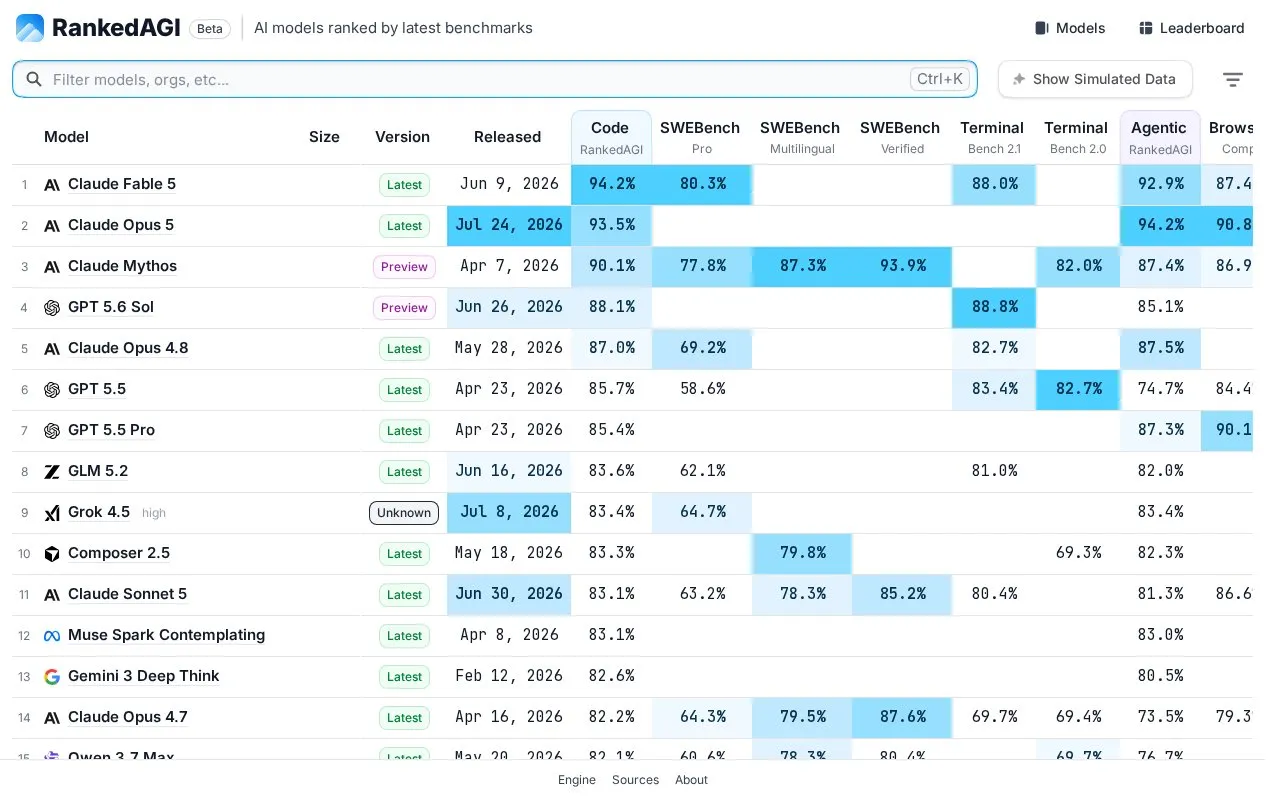The width and height of the screenshot is (1280, 800).
Task: Click the Anthropic icon beside Claude Fable 5
Action: [x=52, y=184]
